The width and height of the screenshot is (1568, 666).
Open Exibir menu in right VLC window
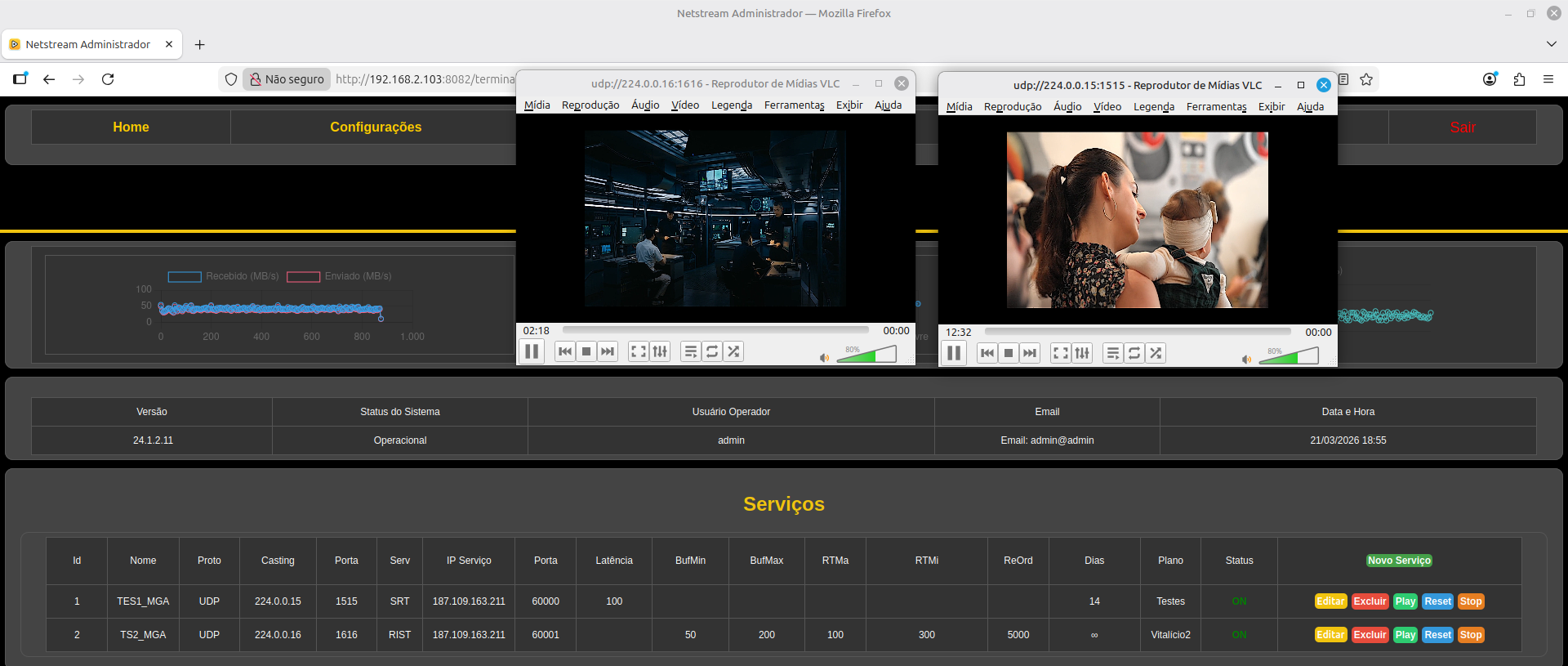click(x=1272, y=107)
